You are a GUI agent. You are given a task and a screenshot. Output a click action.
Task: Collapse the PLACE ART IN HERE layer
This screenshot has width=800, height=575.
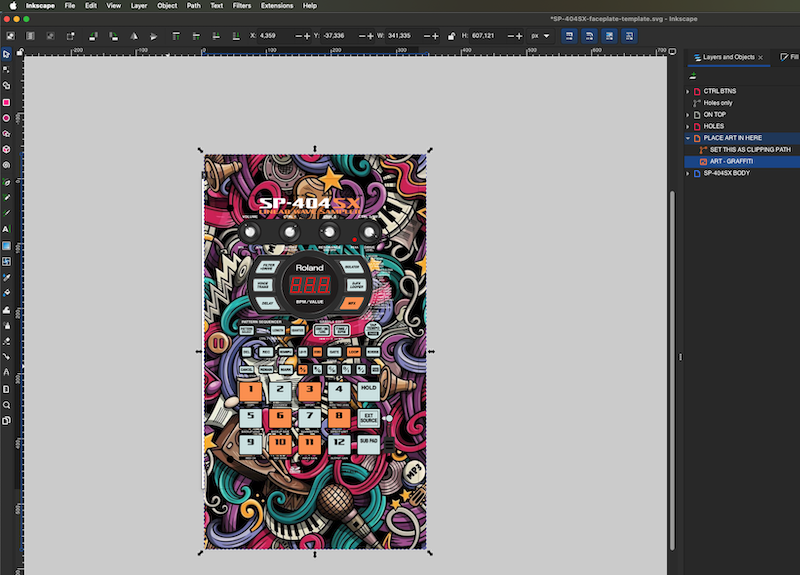[x=688, y=138]
